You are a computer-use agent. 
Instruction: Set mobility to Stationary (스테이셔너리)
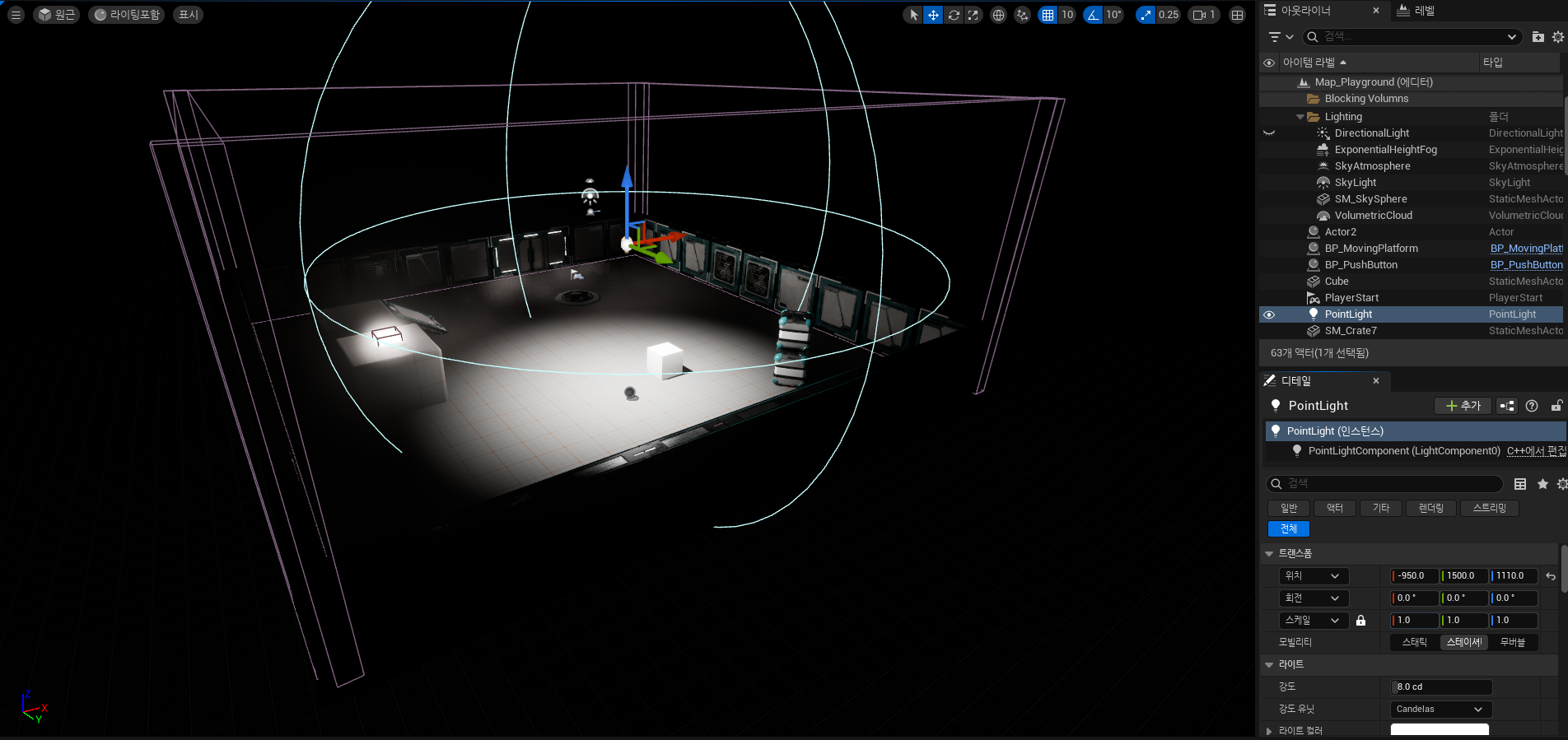[1463, 642]
